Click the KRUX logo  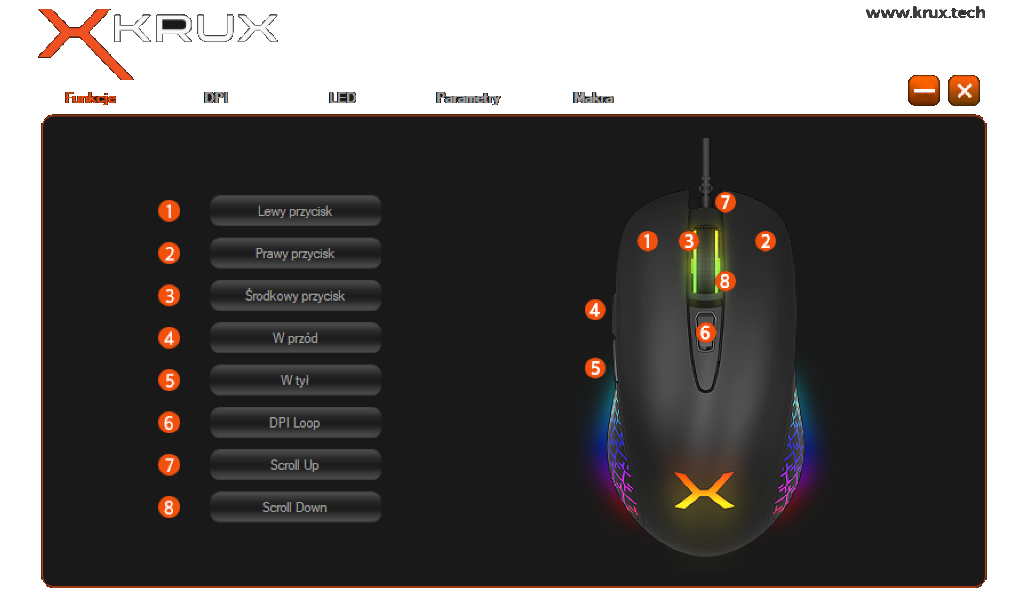coord(158,43)
